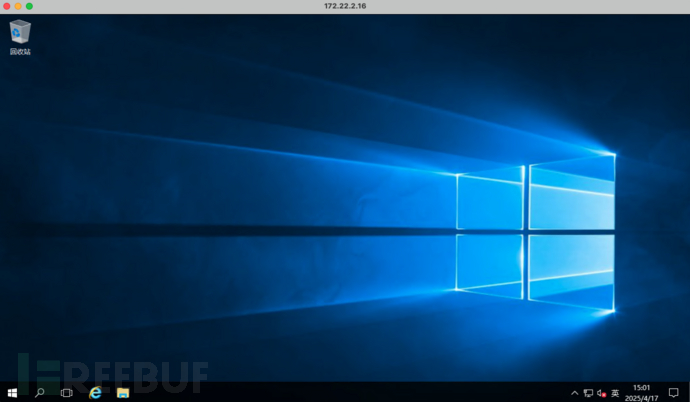690x402 pixels.
Task: Select the Recycle Bin desktop icon
Action: 20,37
